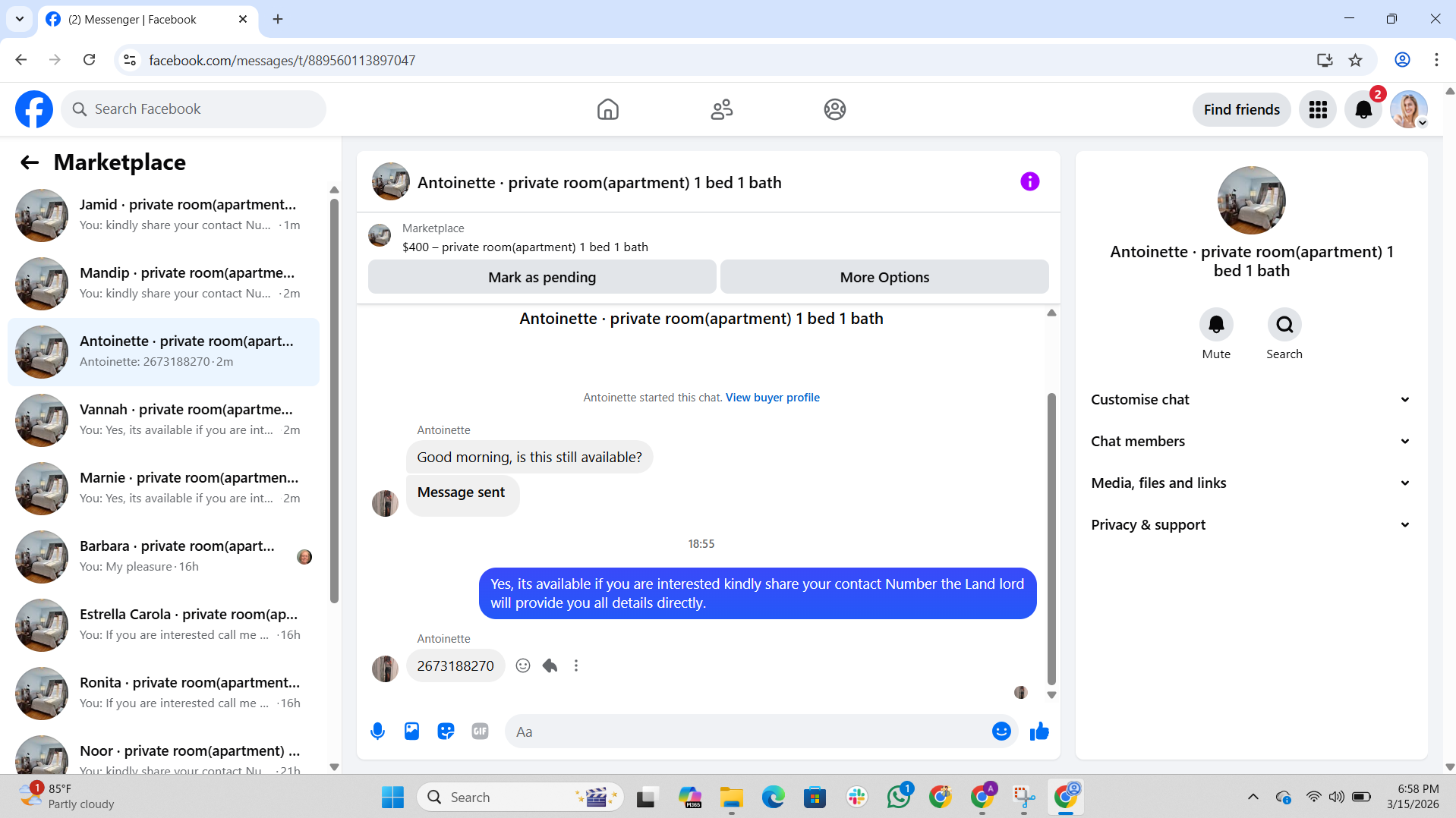Screen dimensions: 1456x818
Task: Open more options for 2673188270 message
Action: pos(576,665)
